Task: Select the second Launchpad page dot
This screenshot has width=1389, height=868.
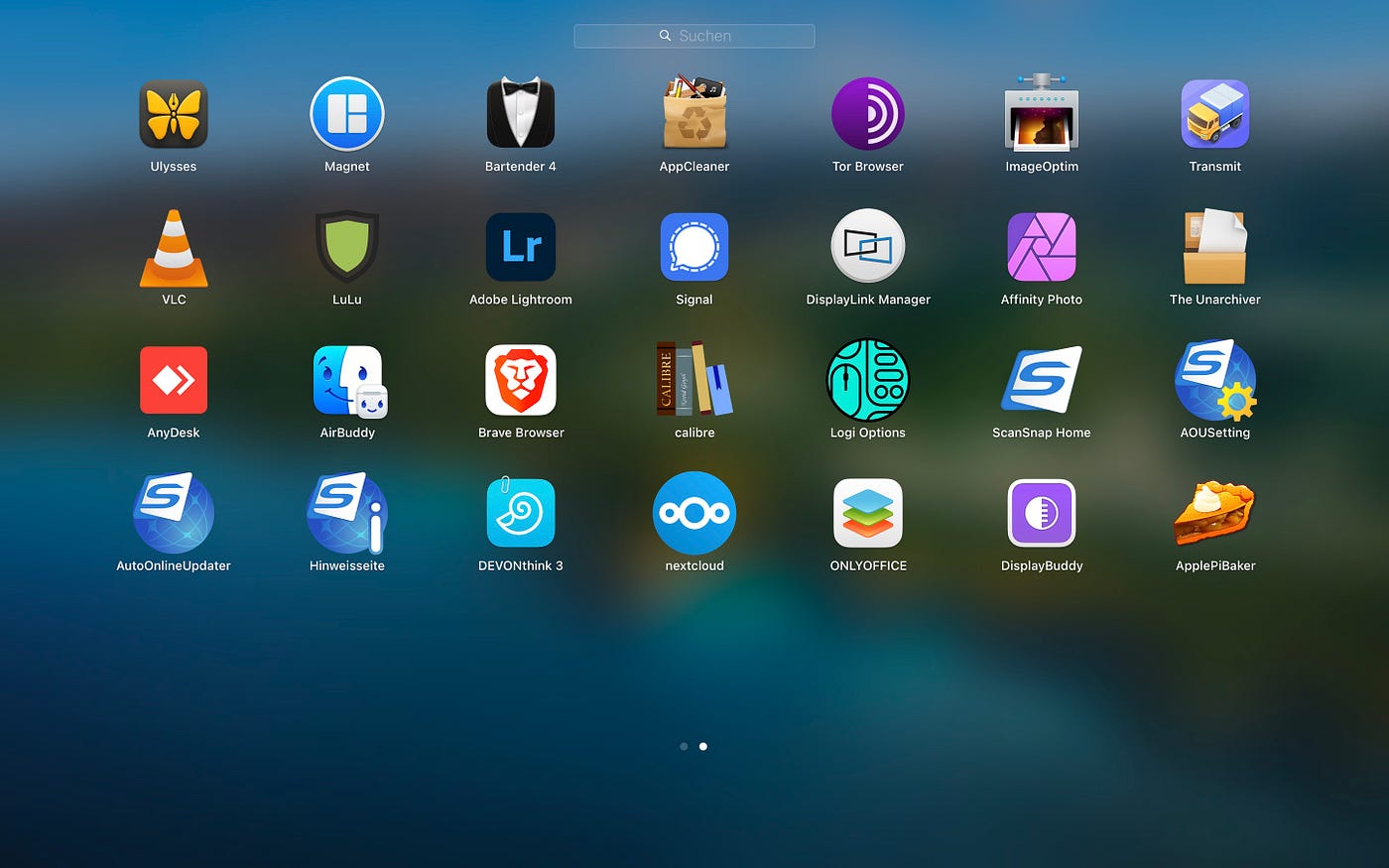Action: (x=703, y=746)
